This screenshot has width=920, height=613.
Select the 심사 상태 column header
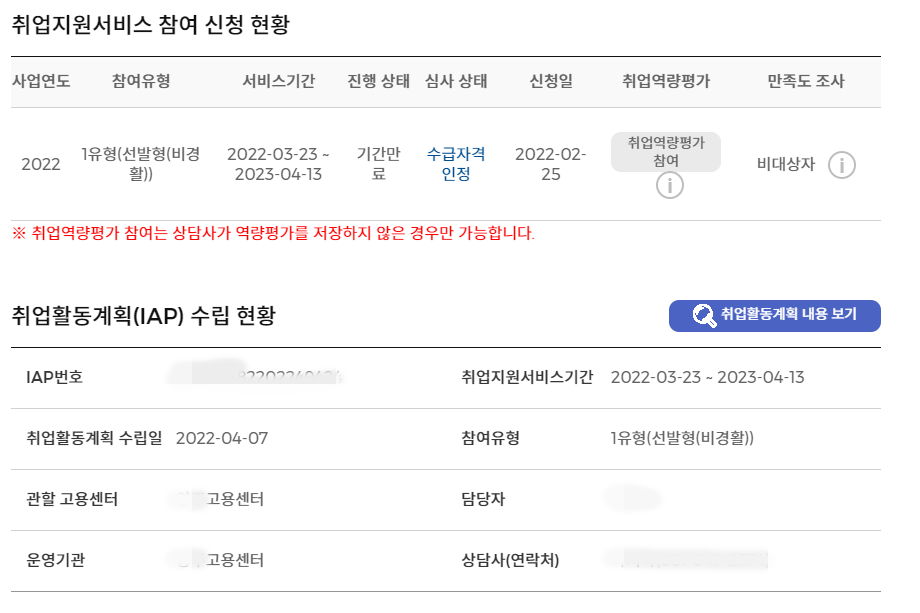(456, 81)
